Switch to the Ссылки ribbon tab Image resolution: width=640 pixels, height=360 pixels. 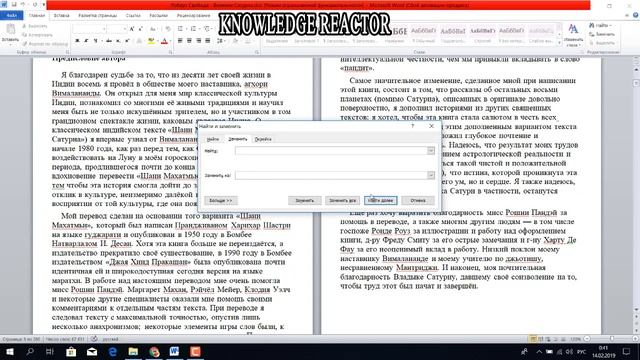tap(133, 15)
